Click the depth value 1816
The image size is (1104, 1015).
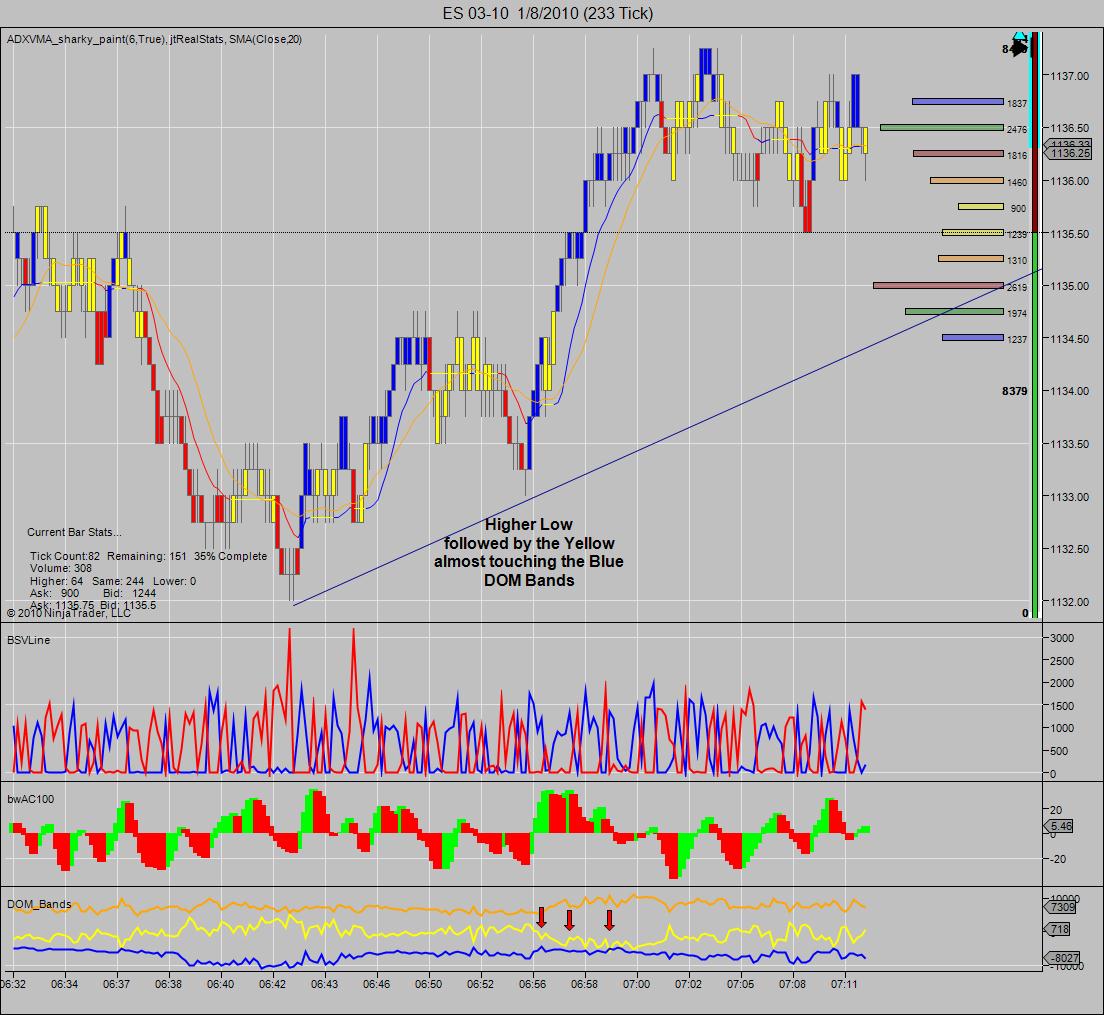pyautogui.click(x=1017, y=156)
